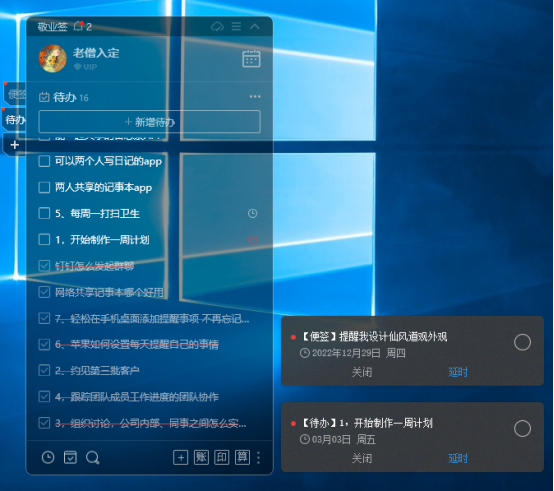Switch to the 便签 side tab

16,94
